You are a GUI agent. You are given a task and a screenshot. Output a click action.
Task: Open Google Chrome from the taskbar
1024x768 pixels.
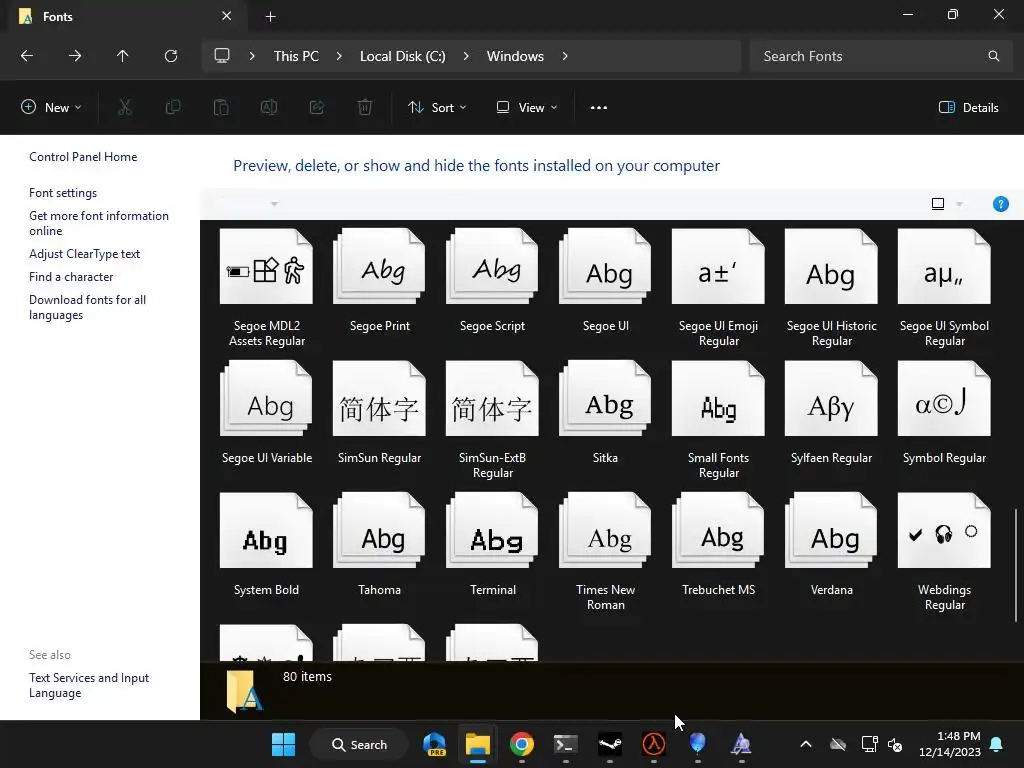pos(522,744)
